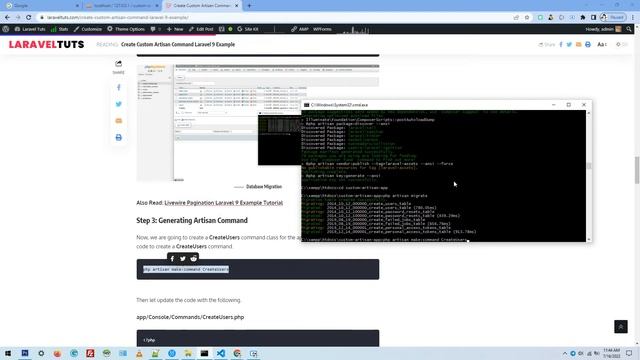The image size is (640, 360).
Task: Open the Command Prompt taskbar icon
Action: [204, 353]
